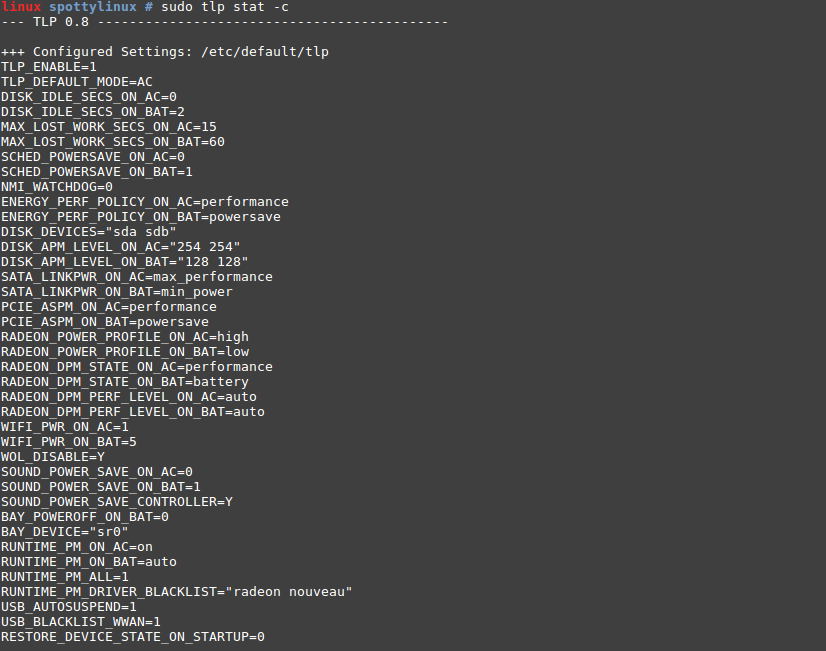Viewport: 826px width, 651px height.
Task: Click the SATA_LINKPWR_ON_BAT=min_power line
Action: (x=117, y=292)
